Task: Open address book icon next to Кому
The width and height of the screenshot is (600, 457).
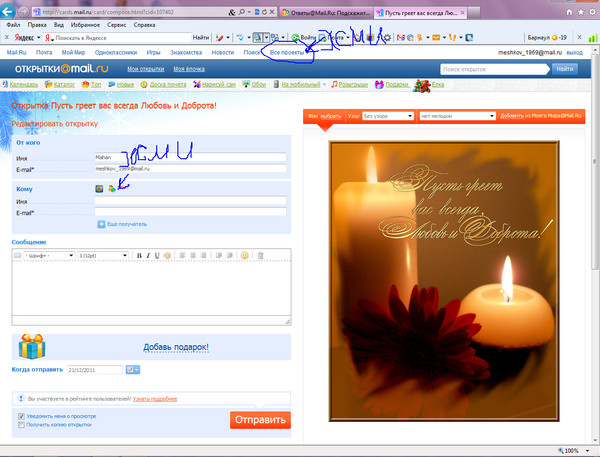Action: tap(99, 188)
